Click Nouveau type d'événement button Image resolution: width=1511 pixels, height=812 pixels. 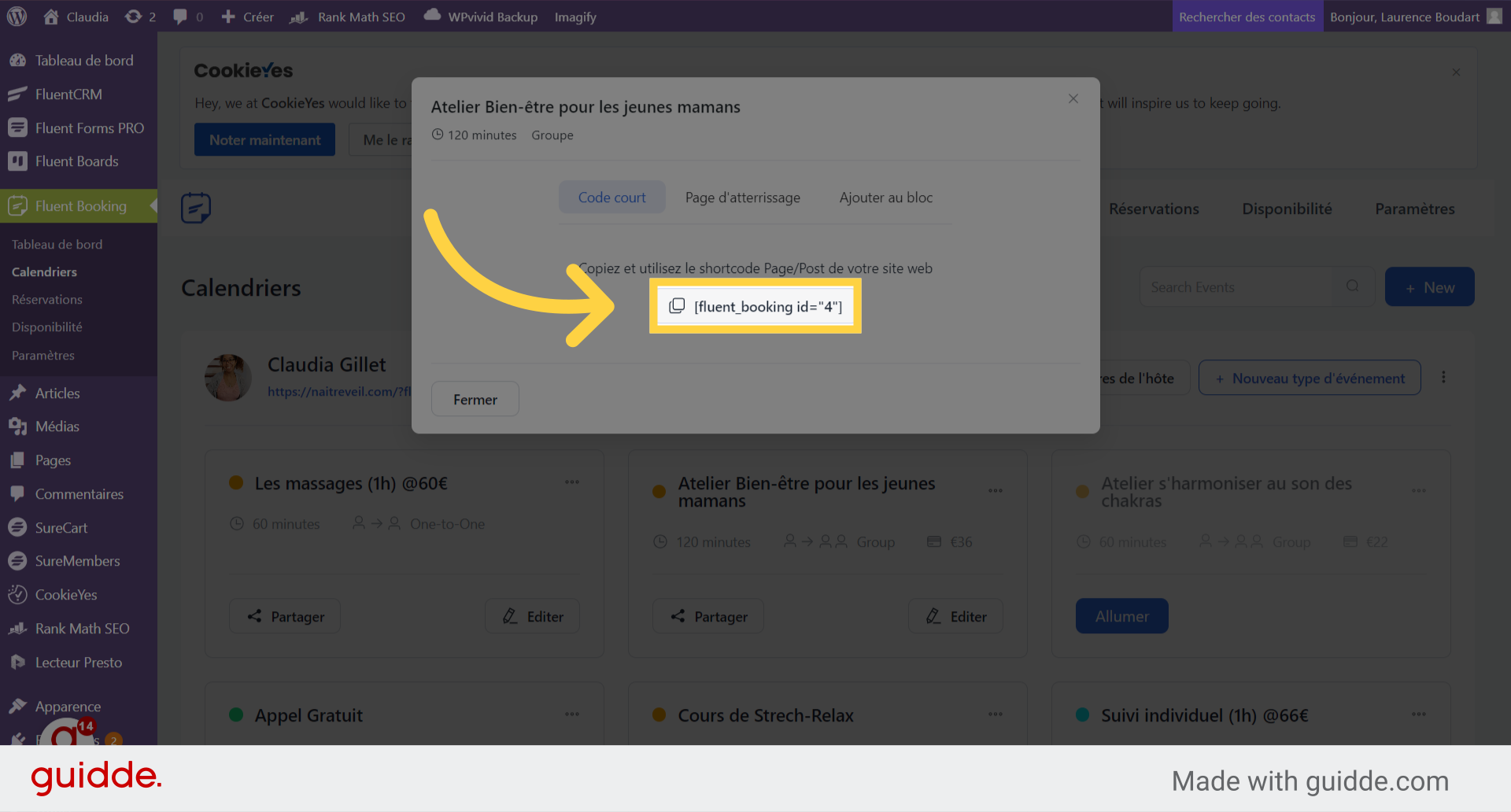(1310, 378)
